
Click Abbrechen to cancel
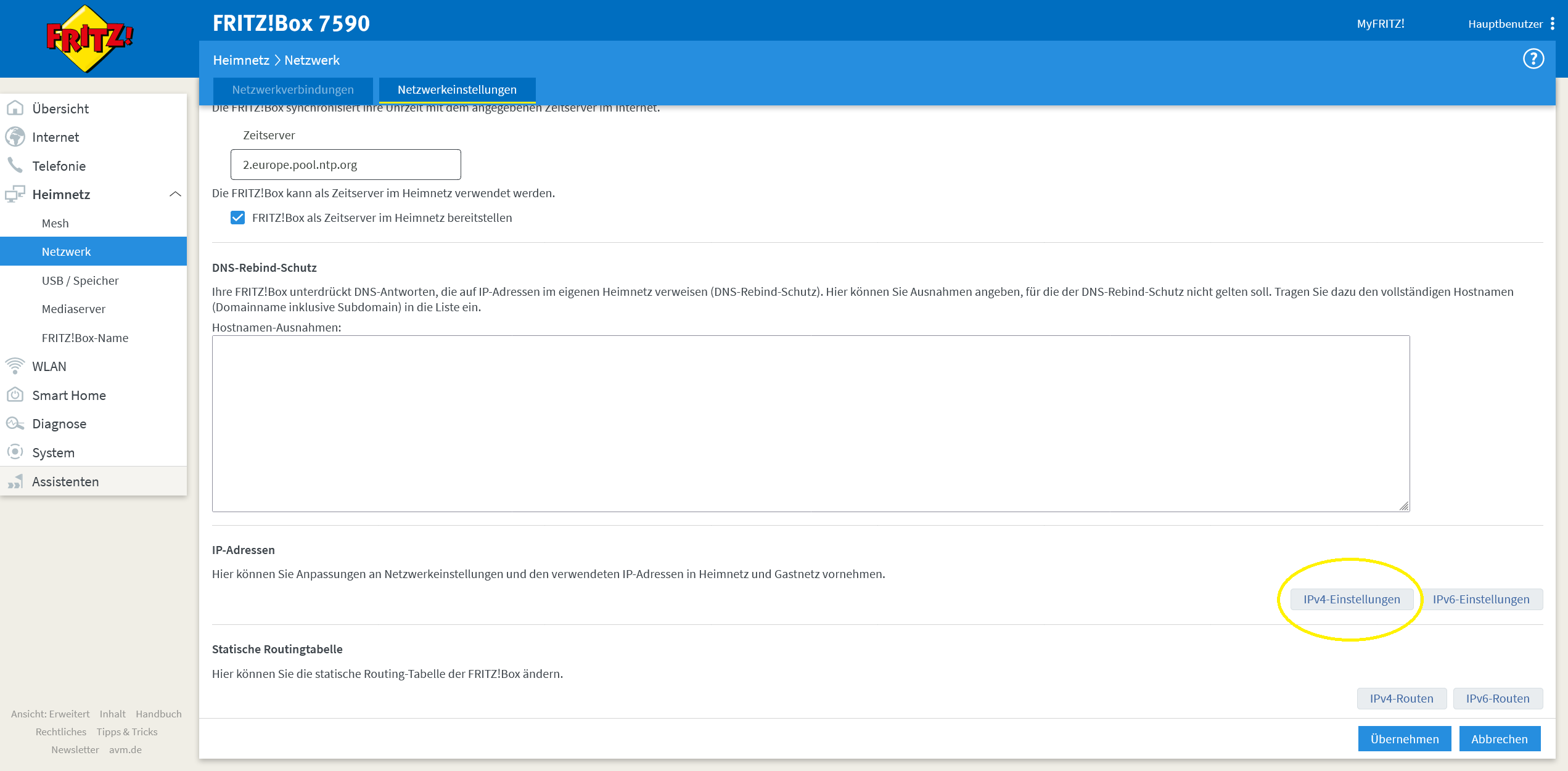pyautogui.click(x=1500, y=739)
